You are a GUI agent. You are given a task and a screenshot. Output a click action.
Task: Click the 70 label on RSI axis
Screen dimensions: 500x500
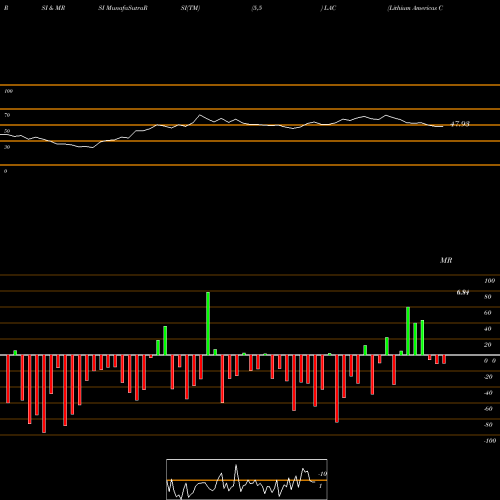[7, 115]
